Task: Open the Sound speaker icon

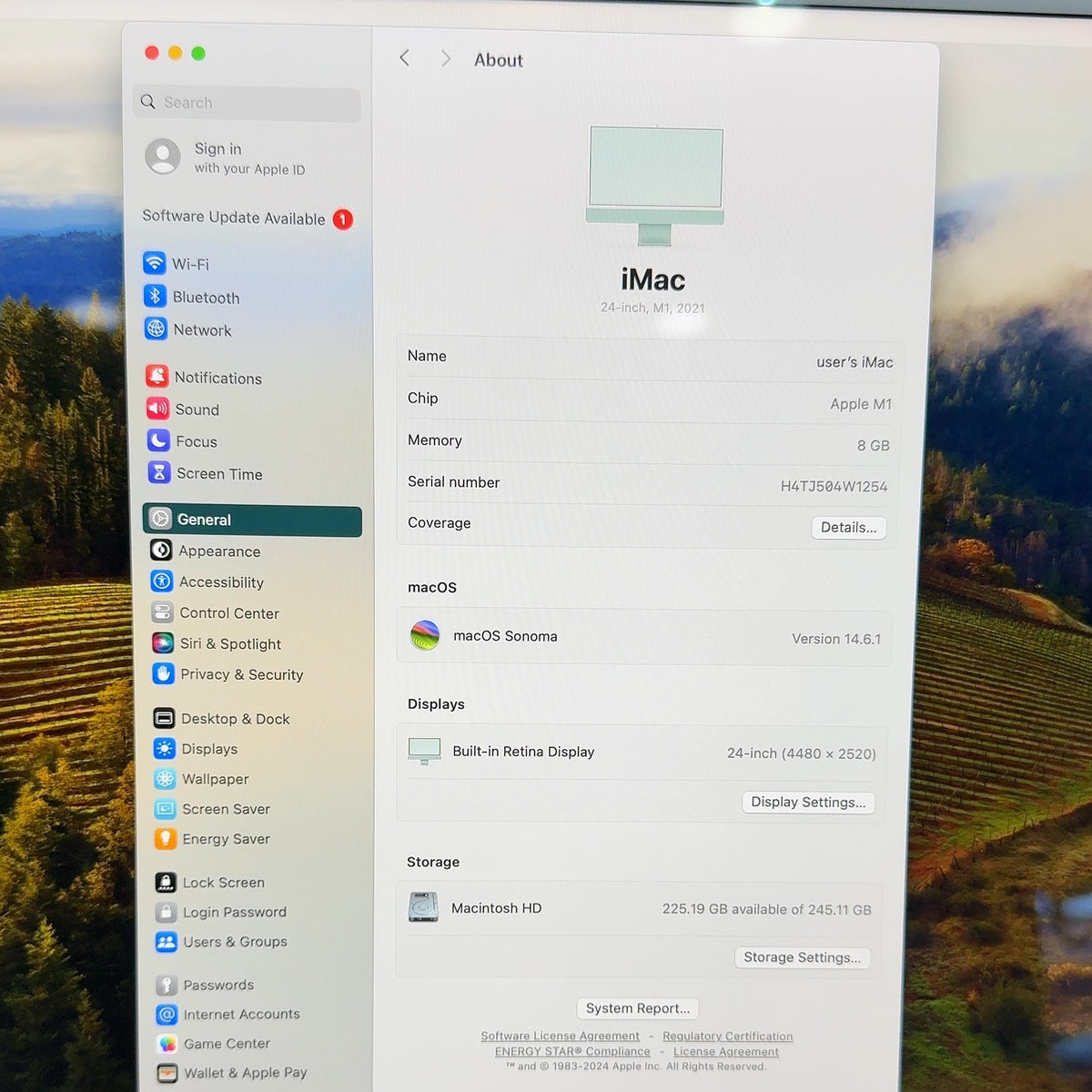Action: tap(158, 409)
